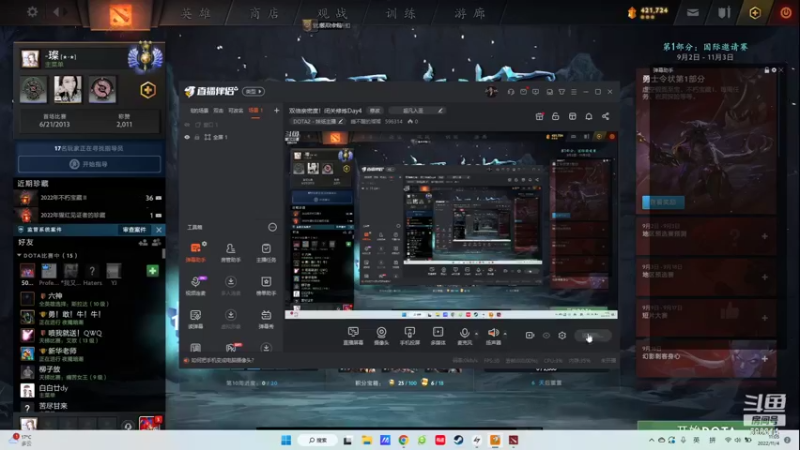Open the rank medal badge on profile

[145, 58]
